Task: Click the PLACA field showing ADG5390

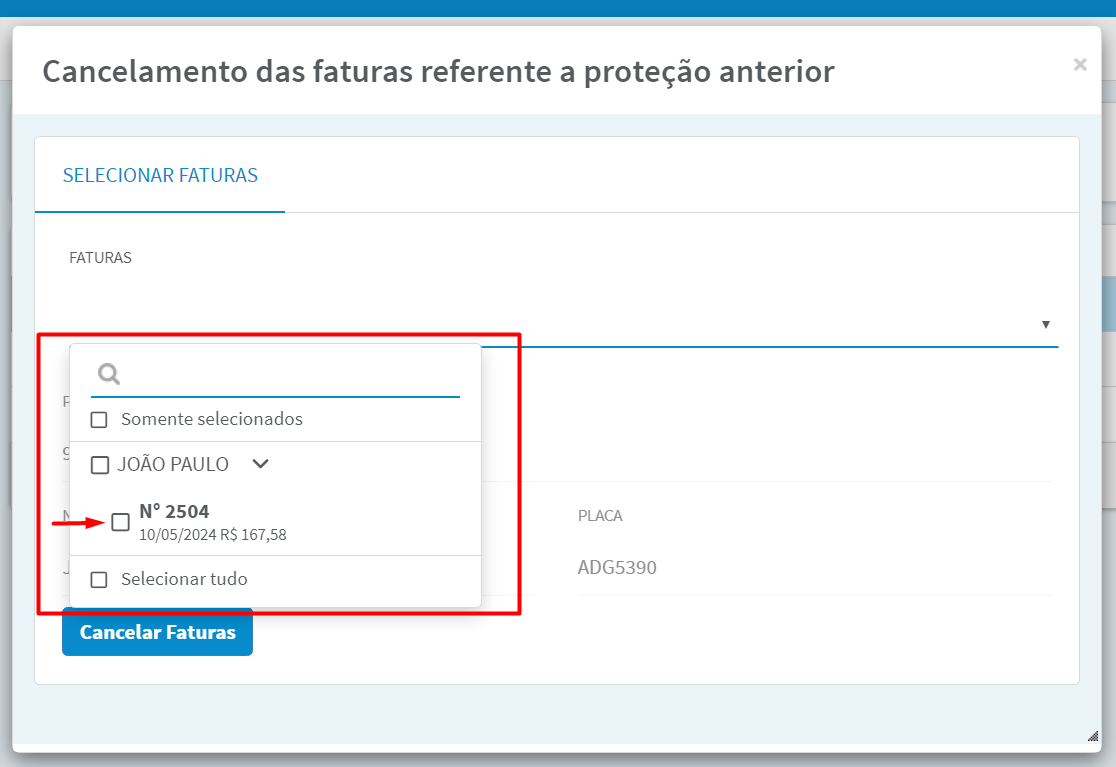Action: point(814,567)
